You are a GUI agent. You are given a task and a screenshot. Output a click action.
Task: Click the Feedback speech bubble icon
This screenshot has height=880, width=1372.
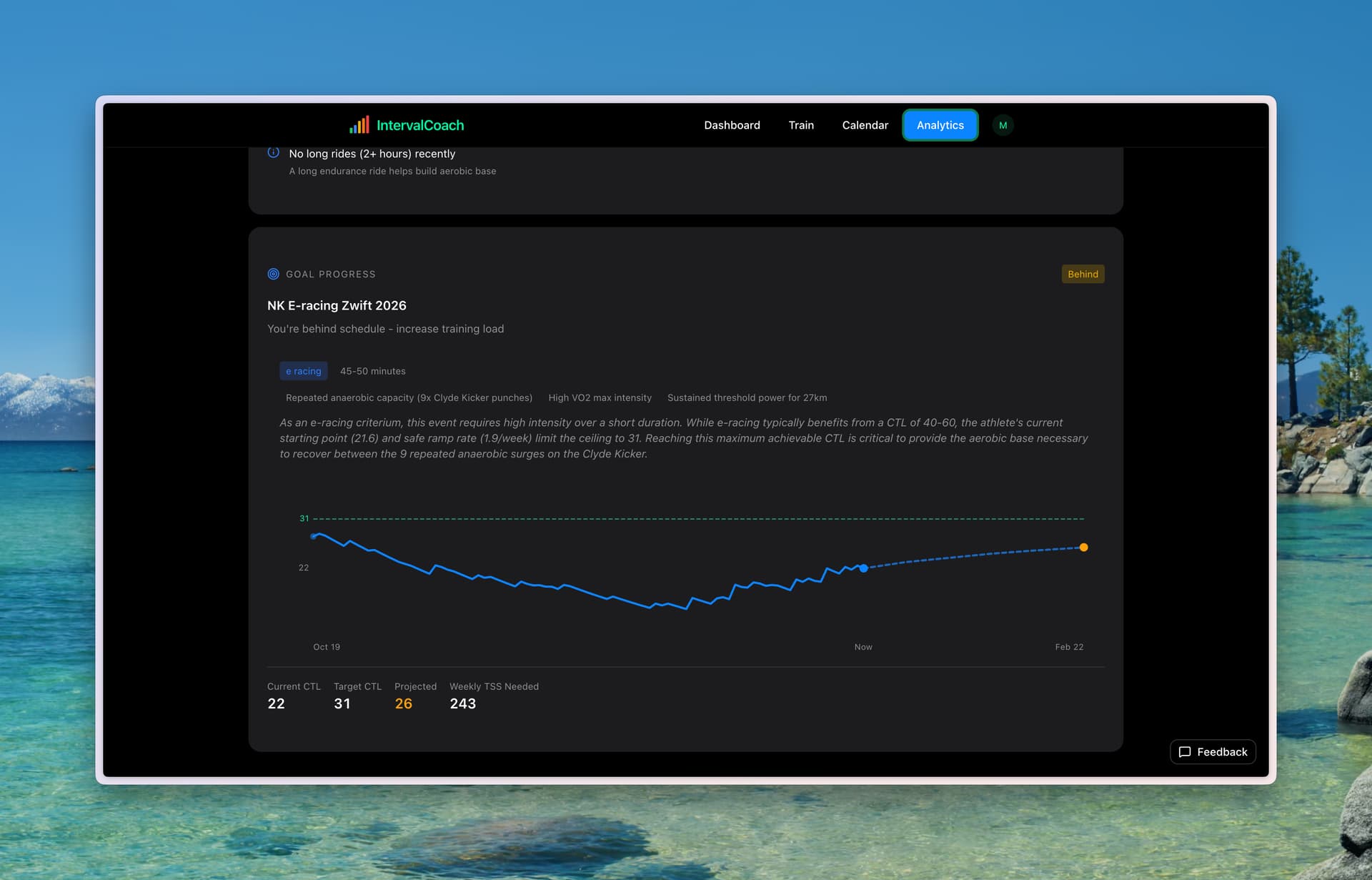tap(1184, 752)
